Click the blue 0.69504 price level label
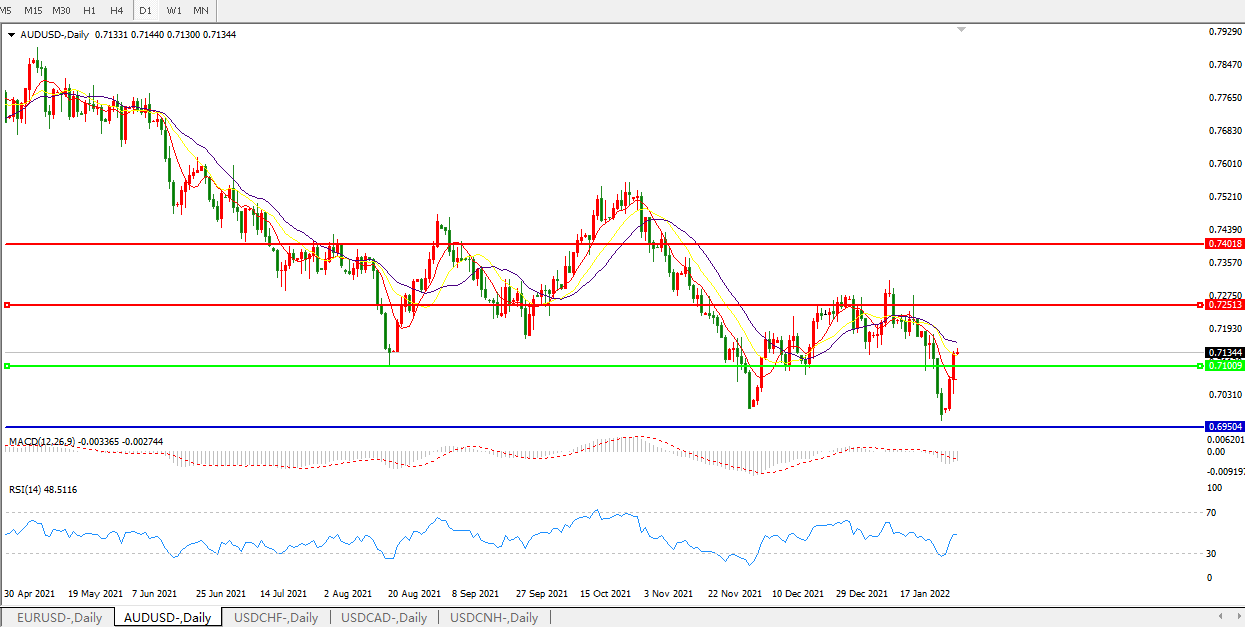The width and height of the screenshot is (1245, 628). [x=1224, y=427]
